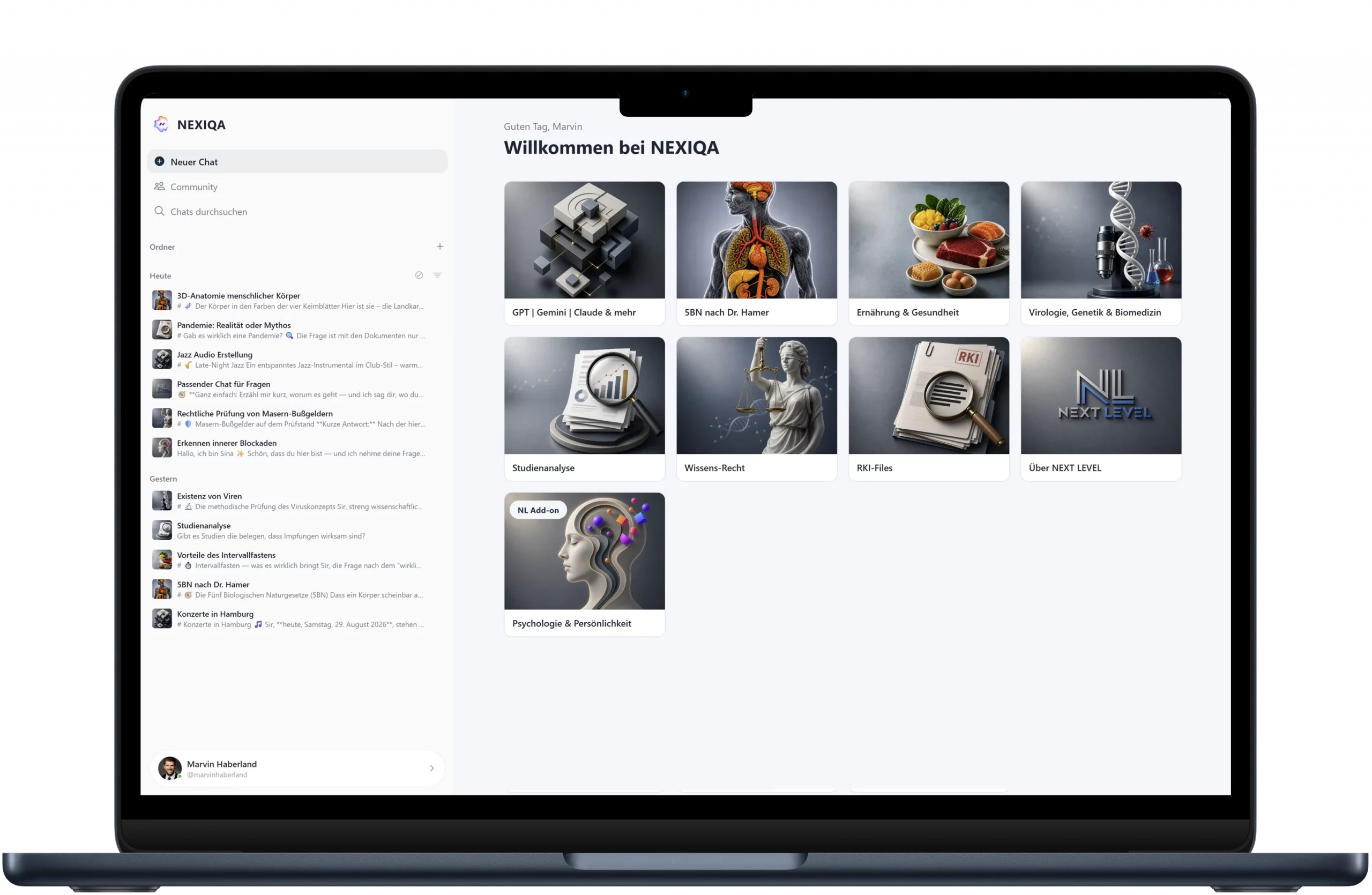Viewport: 1372px width, 895px height.
Task: Open chat title Erkennen innerer Blockaden
Action: pos(227,443)
